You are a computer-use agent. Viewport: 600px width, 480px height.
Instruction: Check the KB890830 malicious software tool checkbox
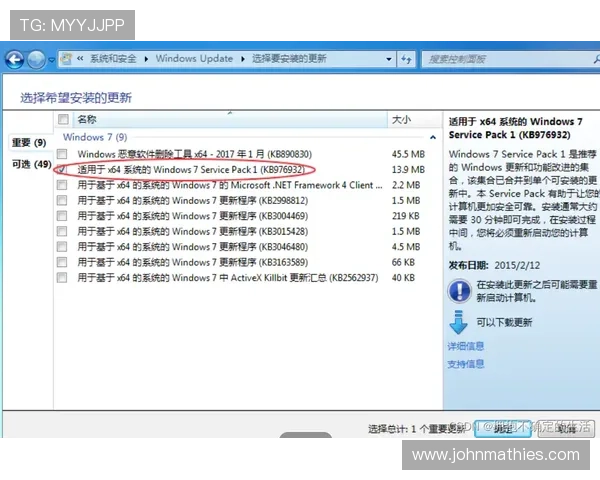[62, 154]
